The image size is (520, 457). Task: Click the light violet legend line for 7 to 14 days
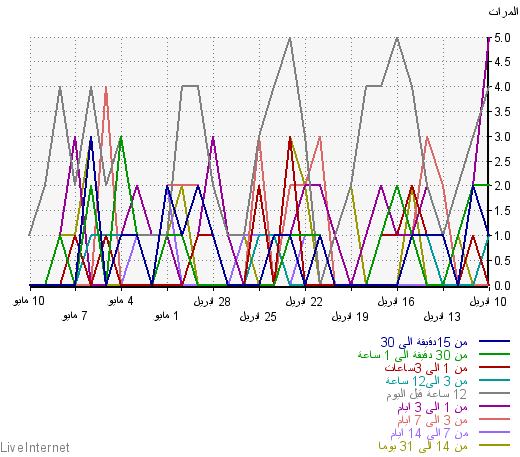pyautogui.click(x=494, y=432)
